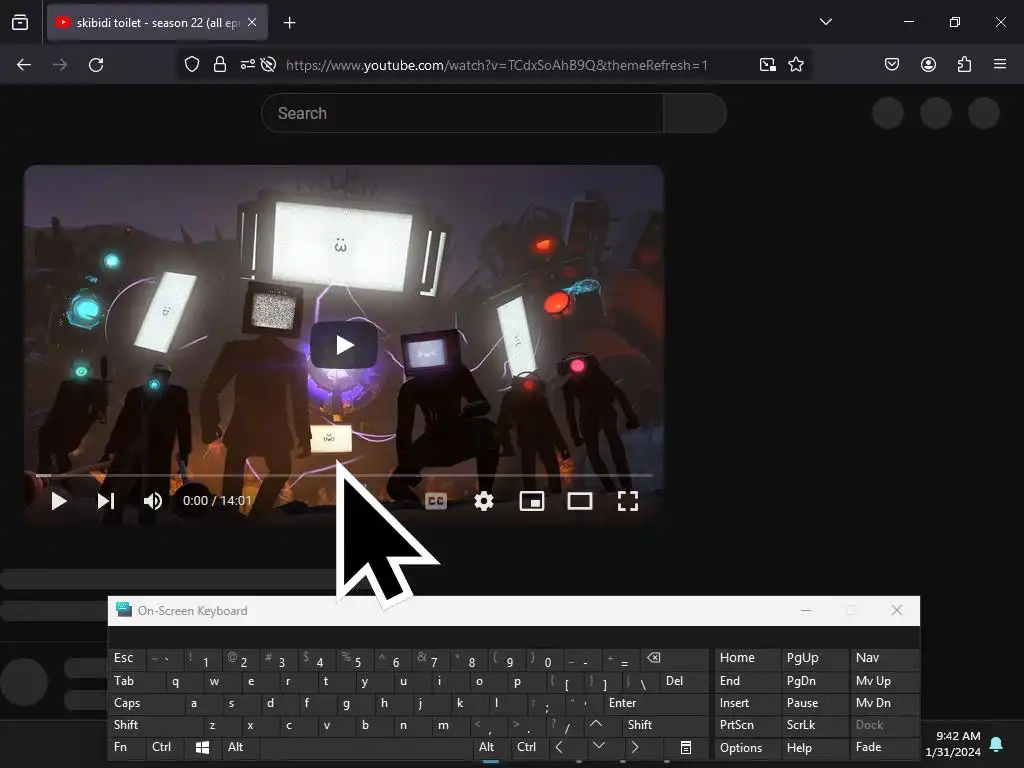
Task: Open tracking protection shield icon
Action: [x=191, y=64]
